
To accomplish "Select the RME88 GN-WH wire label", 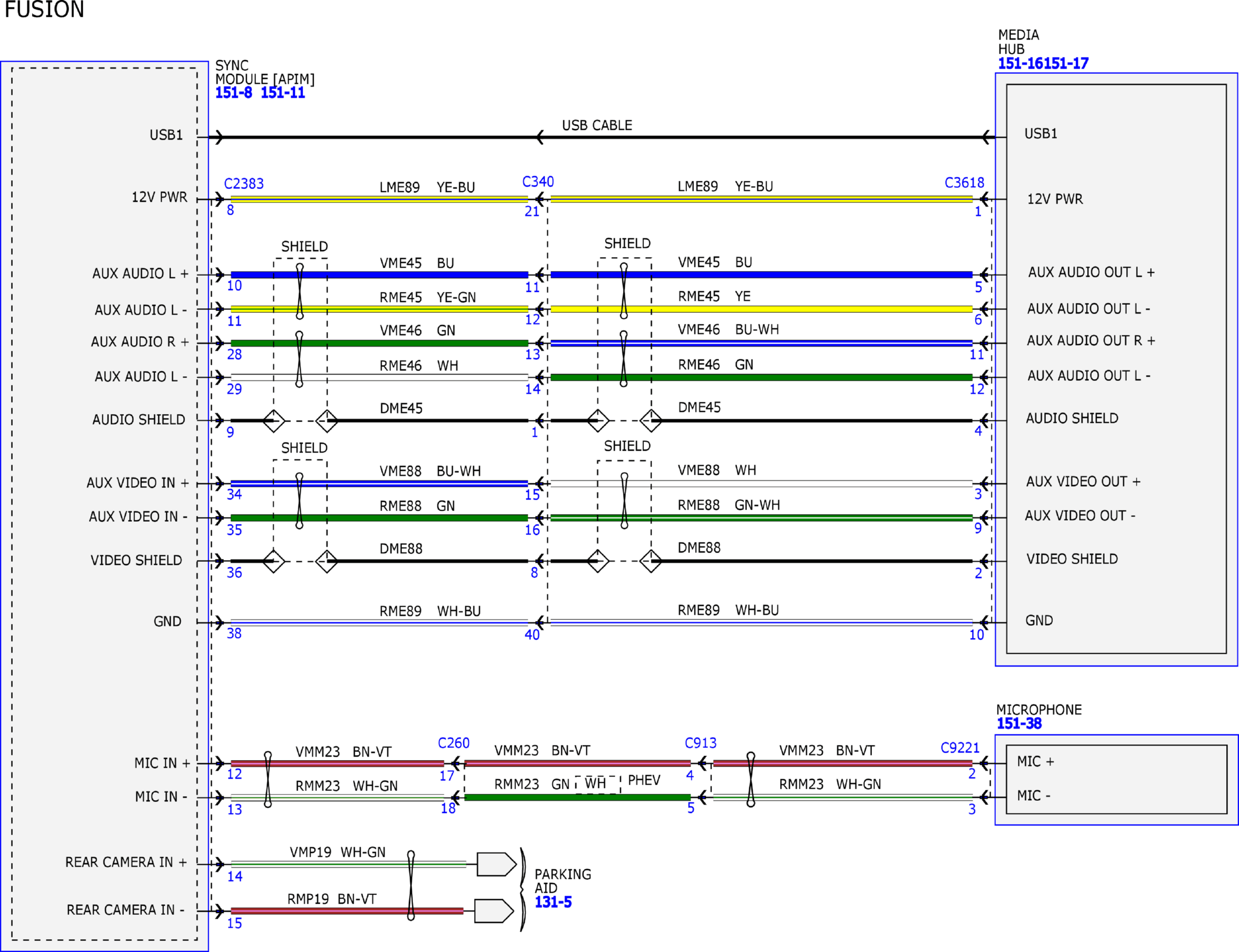I will click(729, 505).
